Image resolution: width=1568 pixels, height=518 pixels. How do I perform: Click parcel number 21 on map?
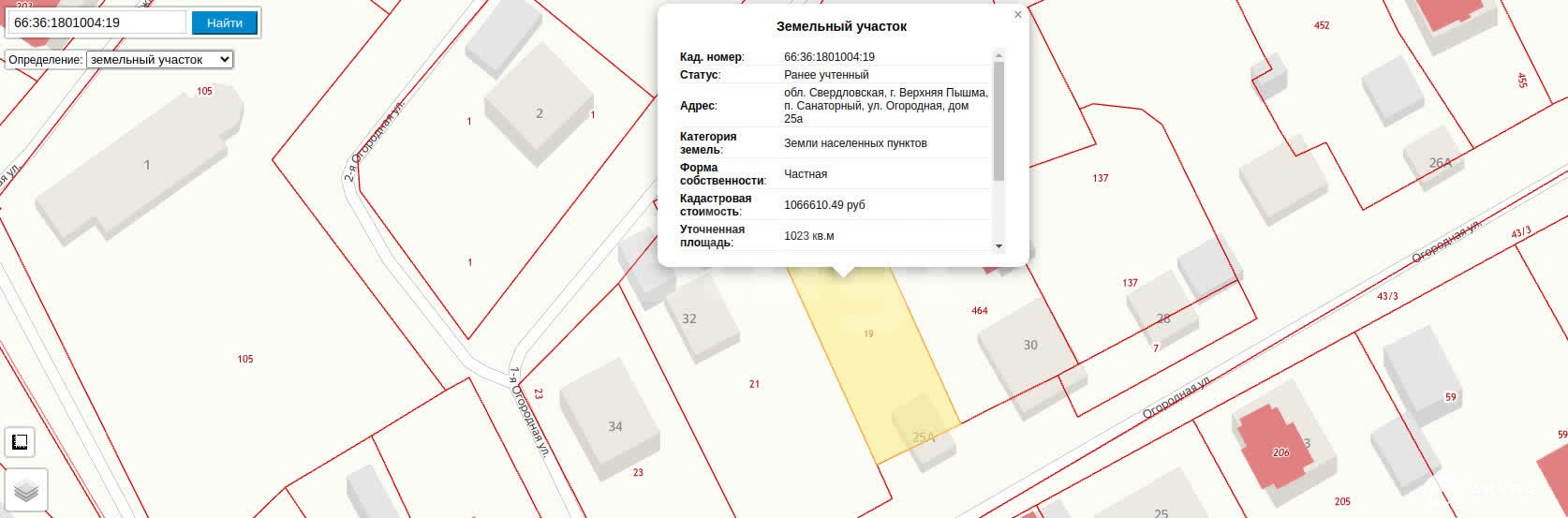coord(754,384)
